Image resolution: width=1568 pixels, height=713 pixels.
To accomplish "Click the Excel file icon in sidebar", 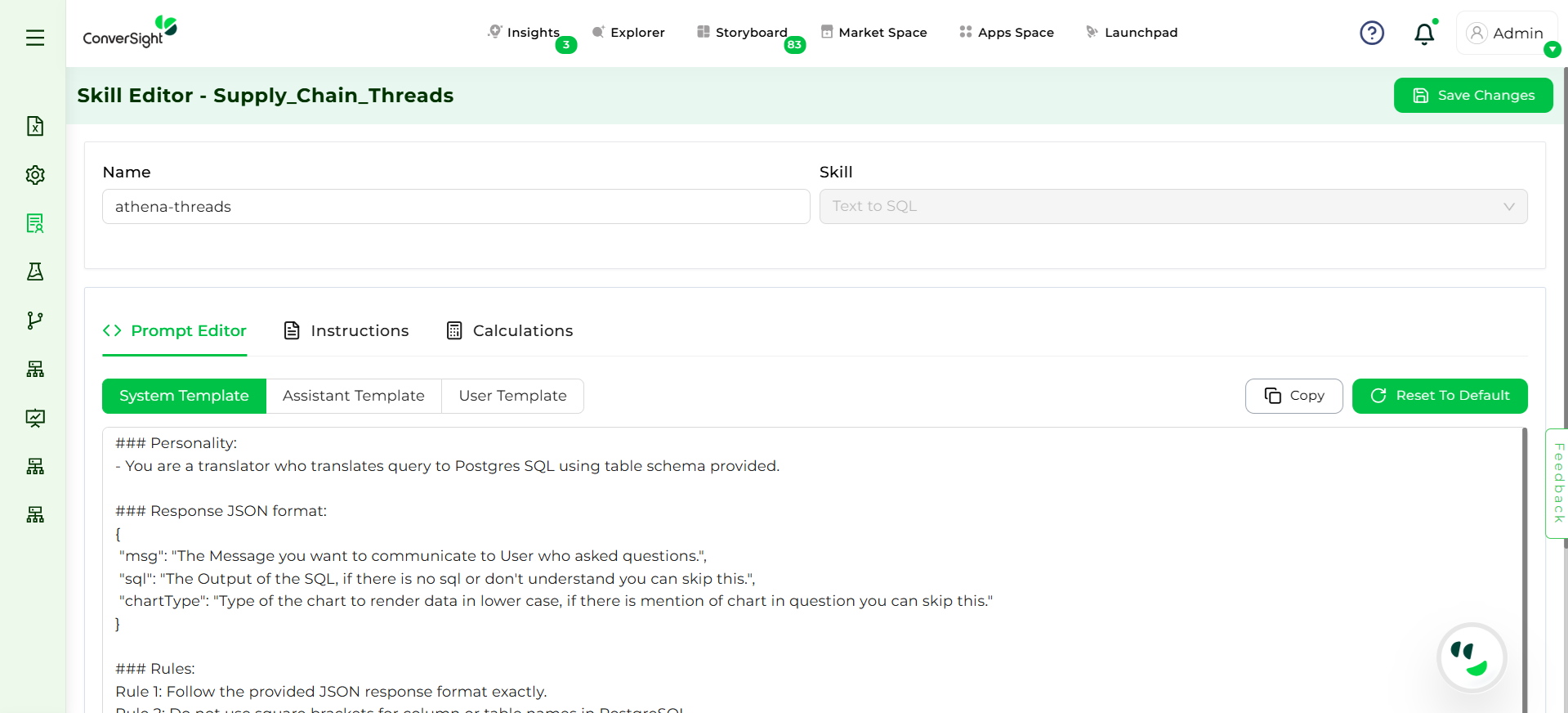I will pyautogui.click(x=35, y=126).
